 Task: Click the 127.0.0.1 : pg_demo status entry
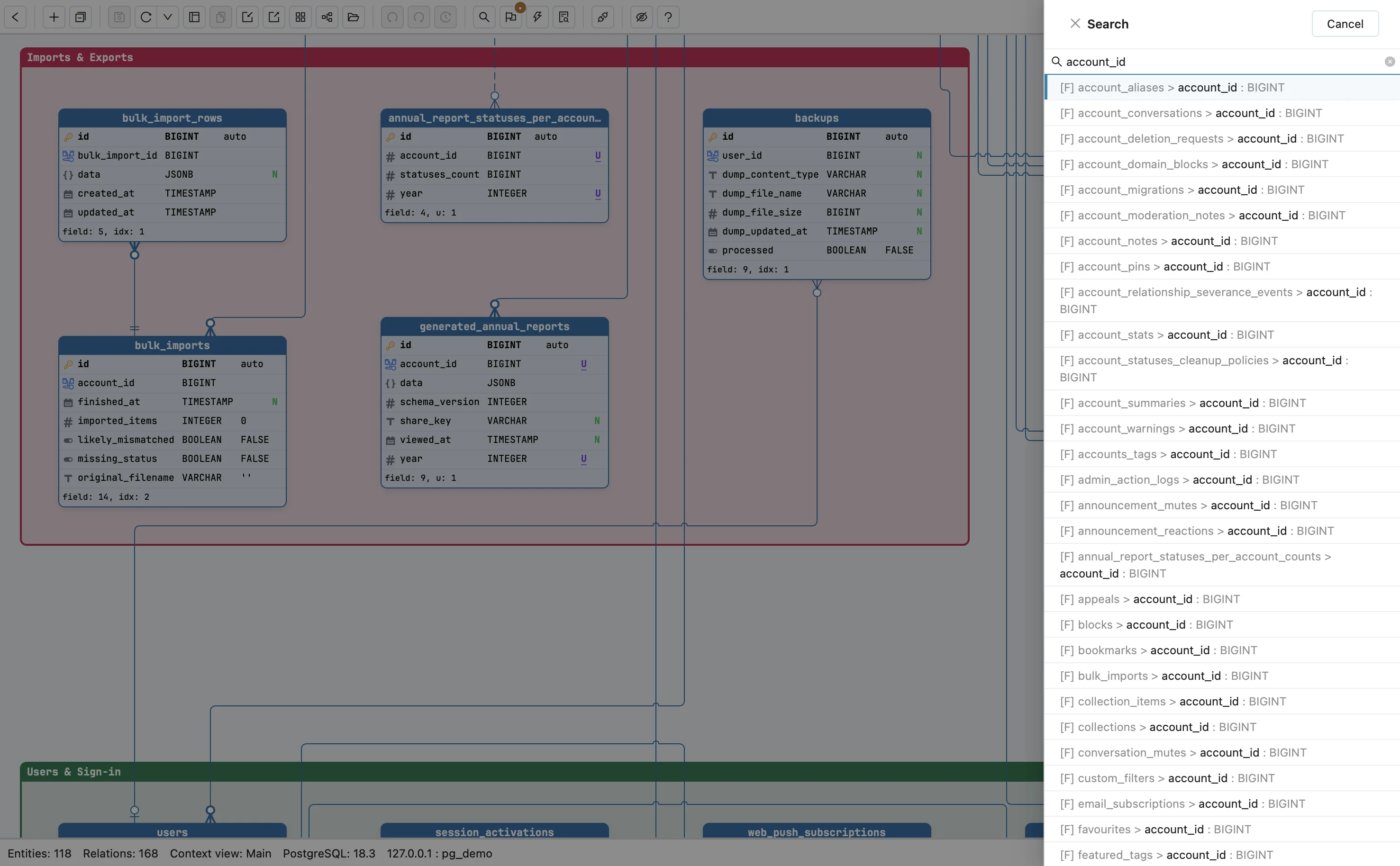[439, 853]
